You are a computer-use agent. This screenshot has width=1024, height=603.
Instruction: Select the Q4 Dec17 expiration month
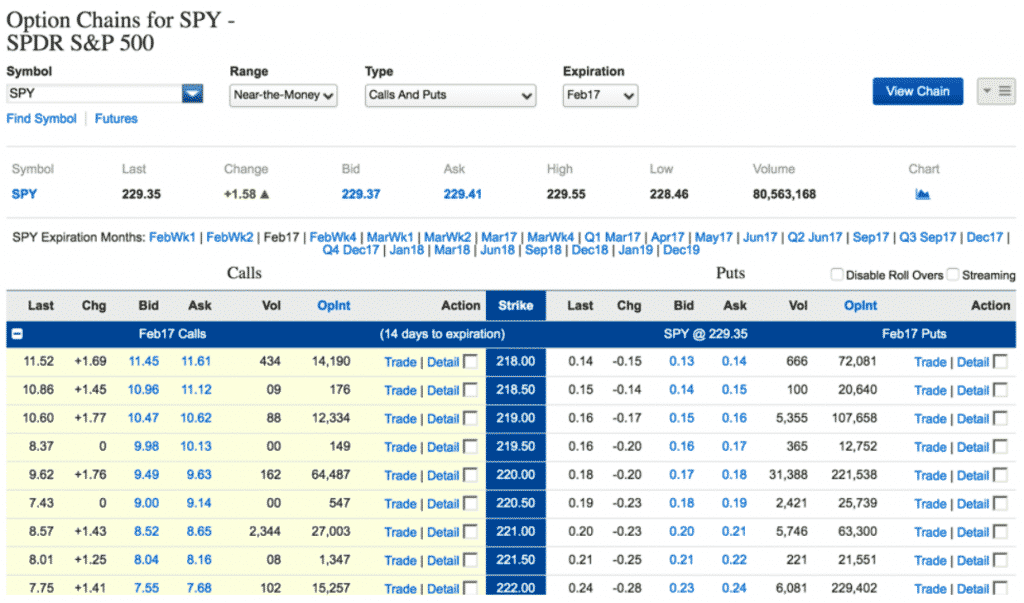pos(351,250)
